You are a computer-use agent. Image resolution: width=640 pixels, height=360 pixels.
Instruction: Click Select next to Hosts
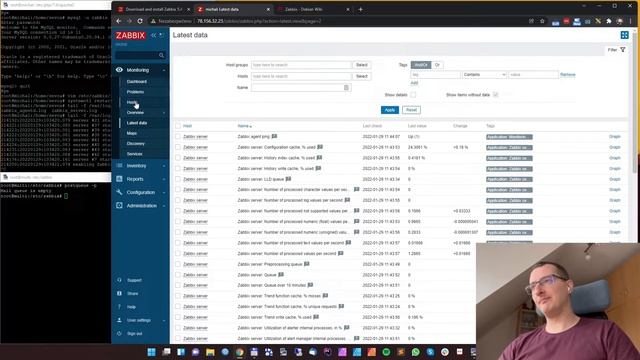362,76
